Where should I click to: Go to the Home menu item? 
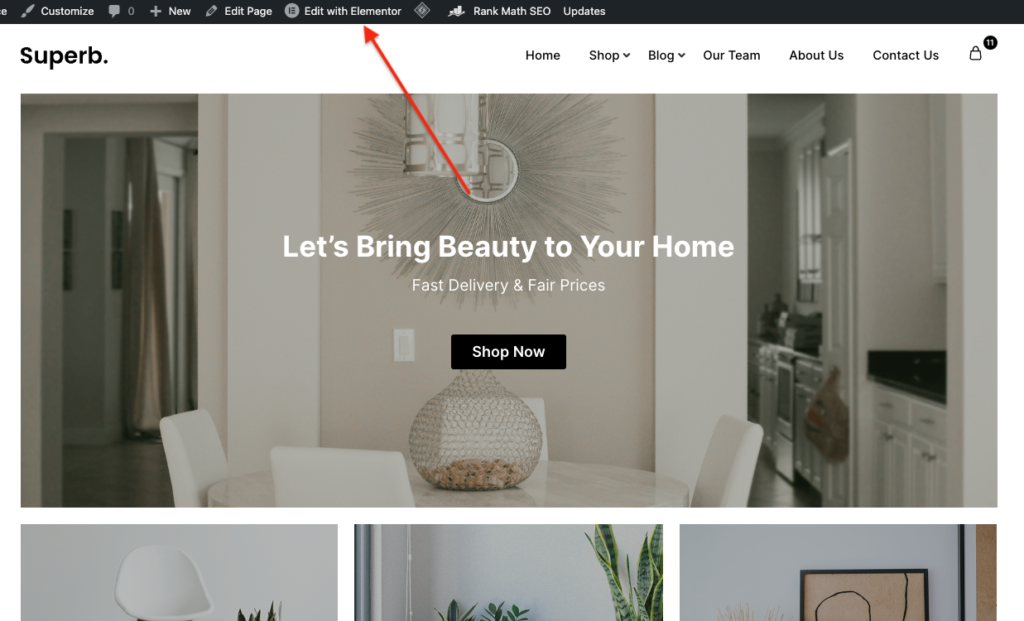[x=543, y=56]
